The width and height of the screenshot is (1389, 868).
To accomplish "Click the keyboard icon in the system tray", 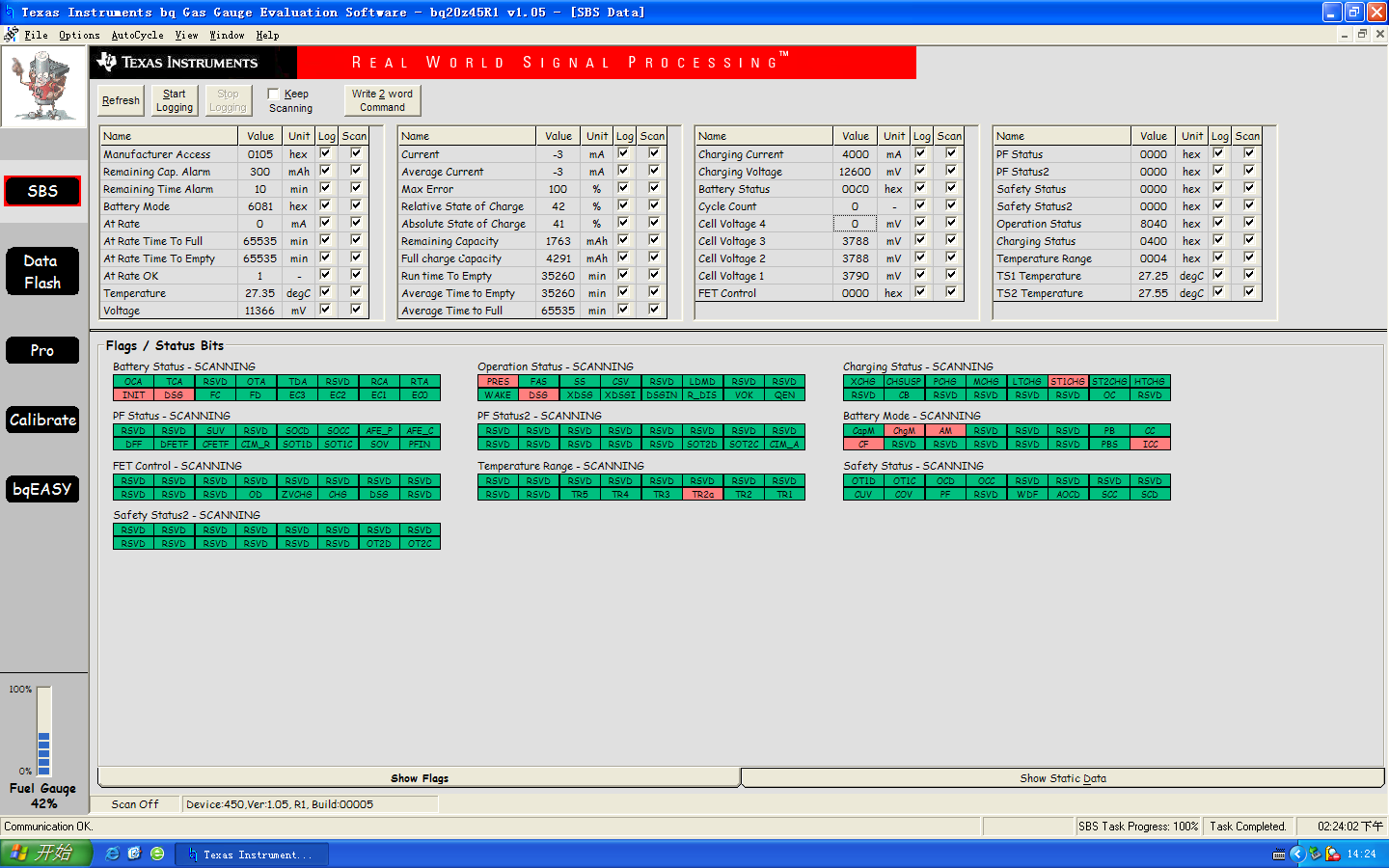I will (1279, 854).
